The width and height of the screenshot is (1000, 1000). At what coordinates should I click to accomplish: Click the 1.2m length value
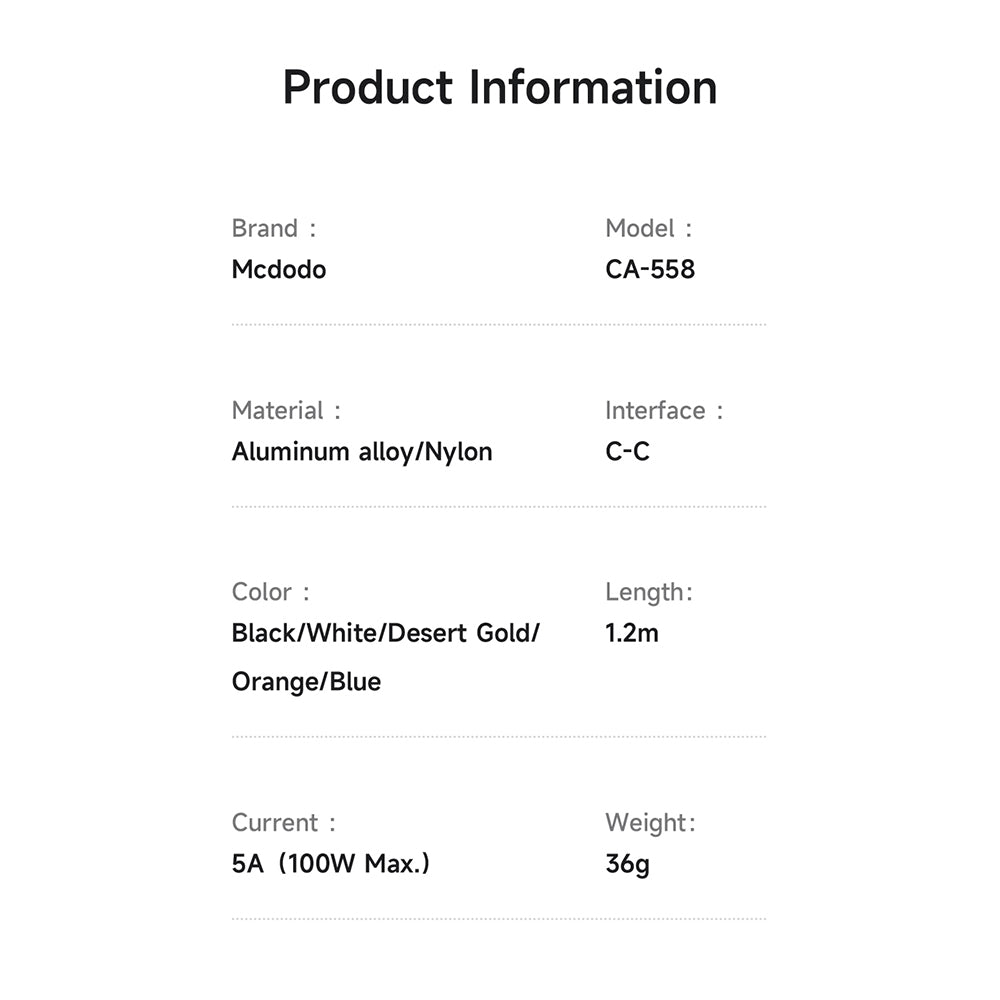[x=632, y=633]
